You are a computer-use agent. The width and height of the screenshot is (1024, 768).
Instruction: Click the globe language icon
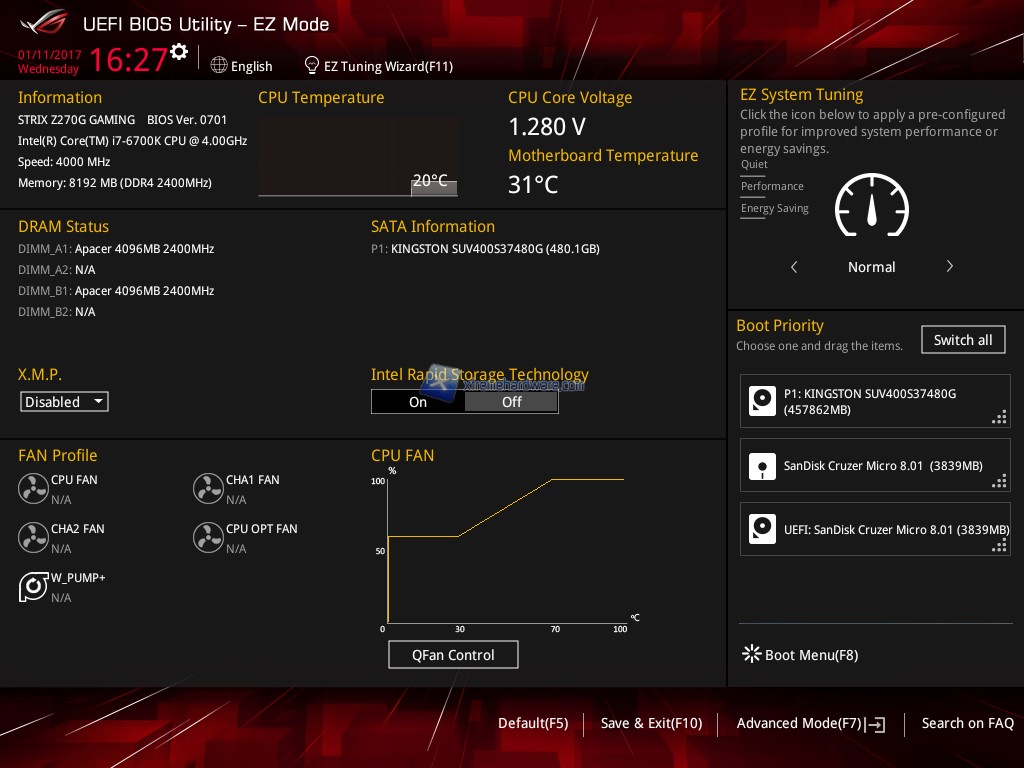(x=219, y=65)
